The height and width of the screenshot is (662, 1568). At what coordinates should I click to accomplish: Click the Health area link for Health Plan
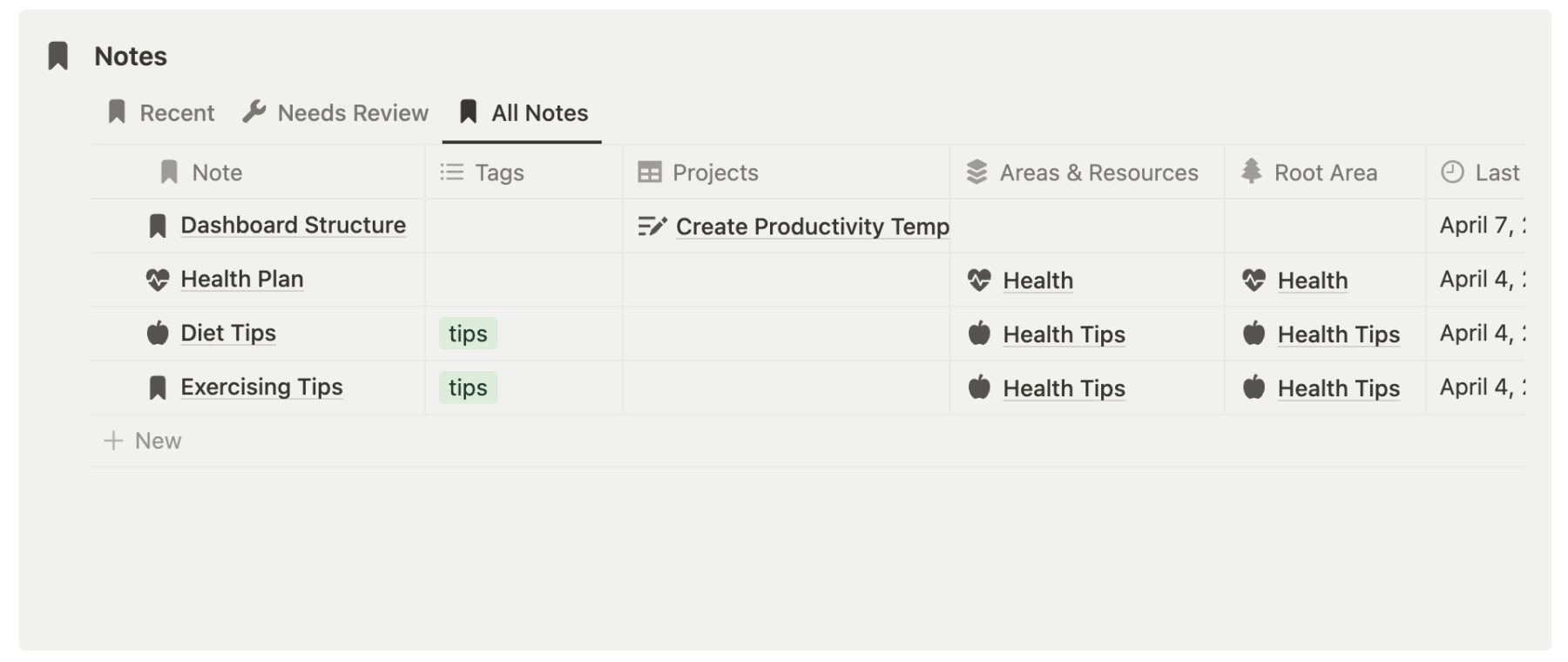[x=1037, y=280]
